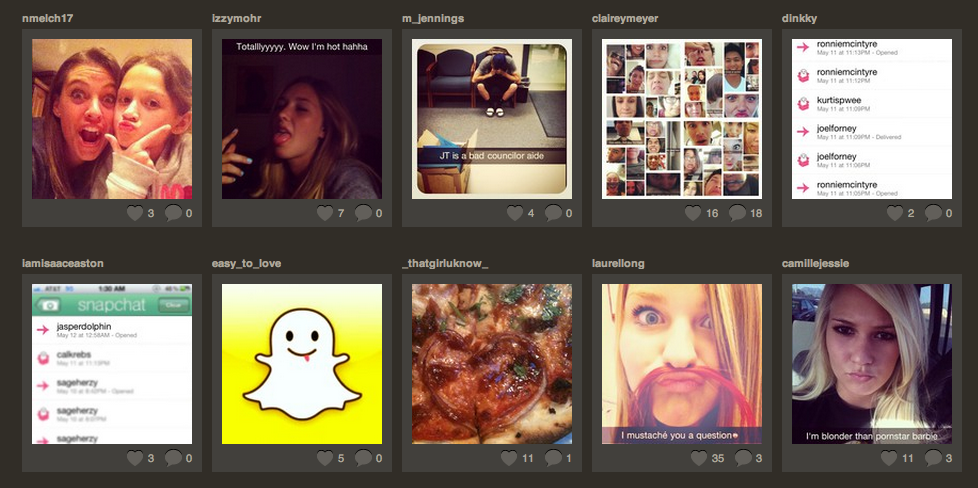Visit easy_to_love's profile link
Viewport: 978px width, 488px height.
point(246,263)
